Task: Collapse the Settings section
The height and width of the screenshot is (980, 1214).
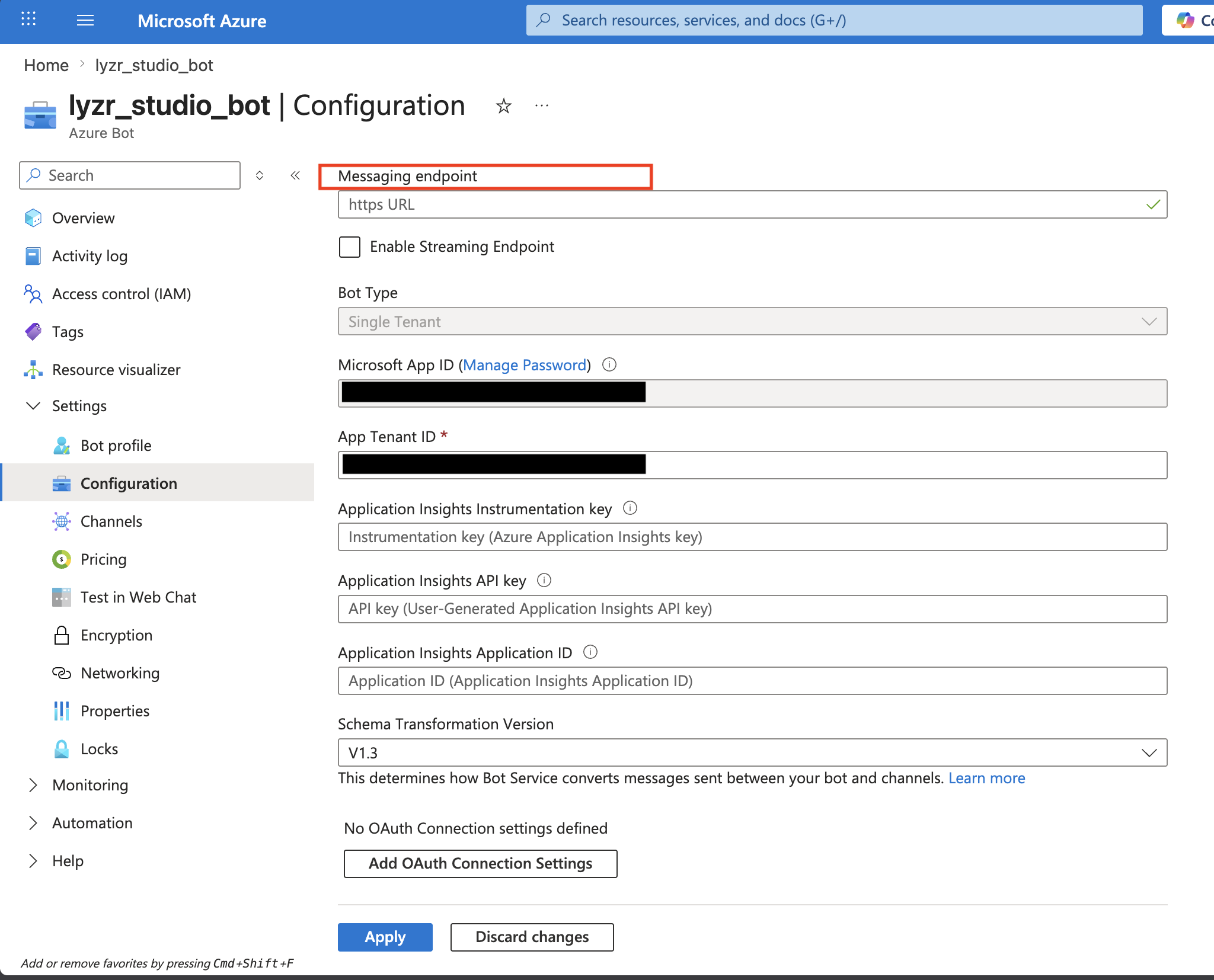Action: (34, 406)
